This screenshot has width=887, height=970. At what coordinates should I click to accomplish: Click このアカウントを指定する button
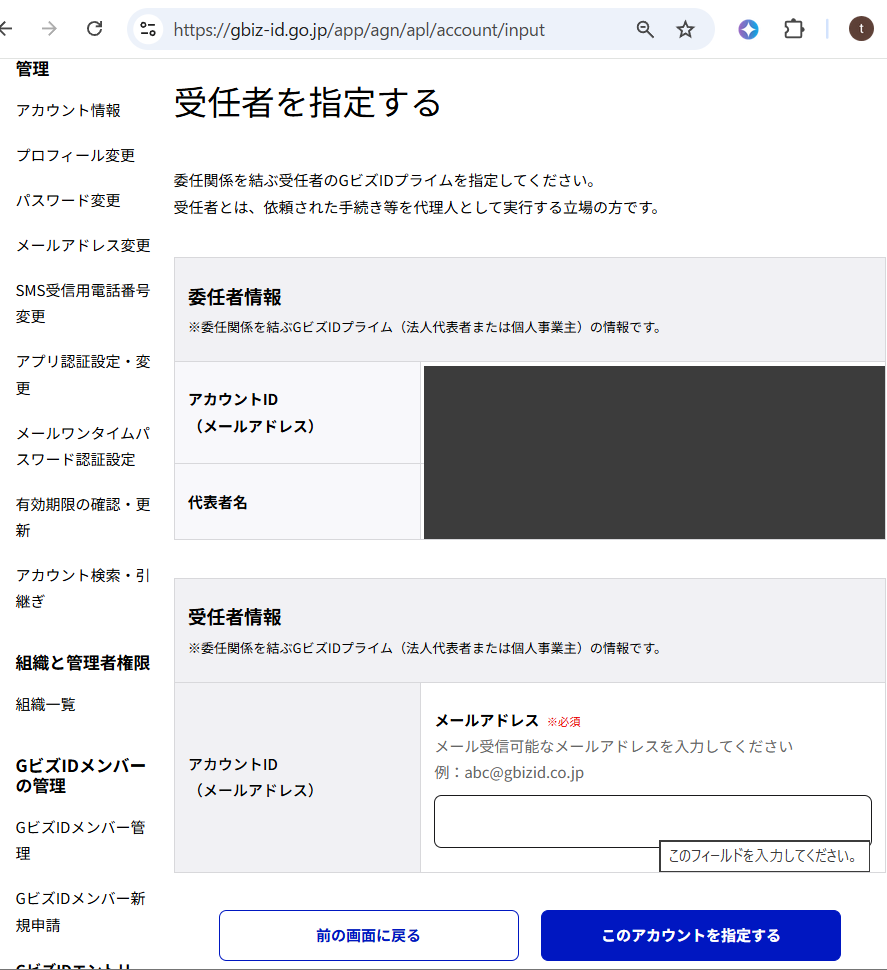[x=691, y=935]
